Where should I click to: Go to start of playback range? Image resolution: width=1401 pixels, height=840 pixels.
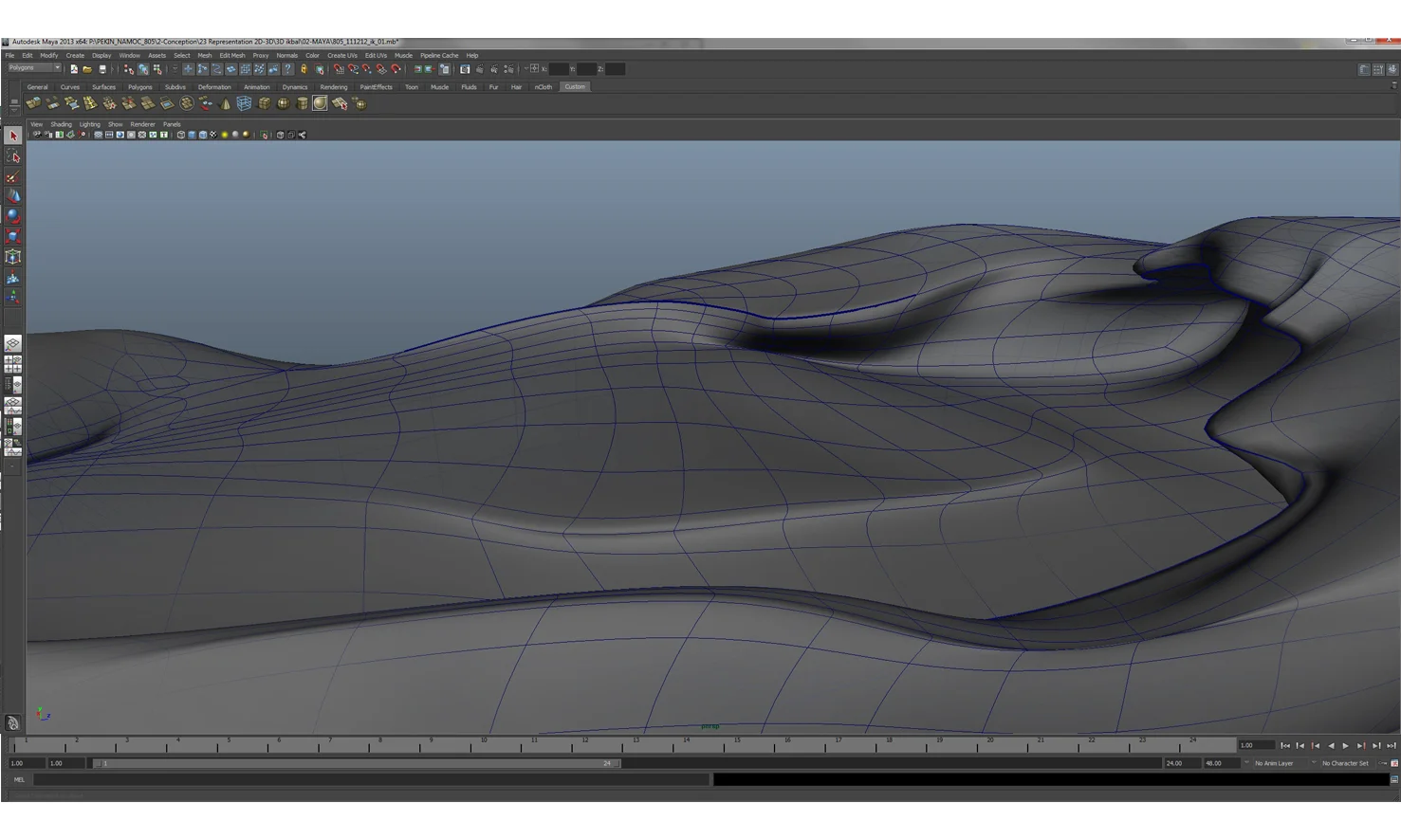[x=1284, y=746]
